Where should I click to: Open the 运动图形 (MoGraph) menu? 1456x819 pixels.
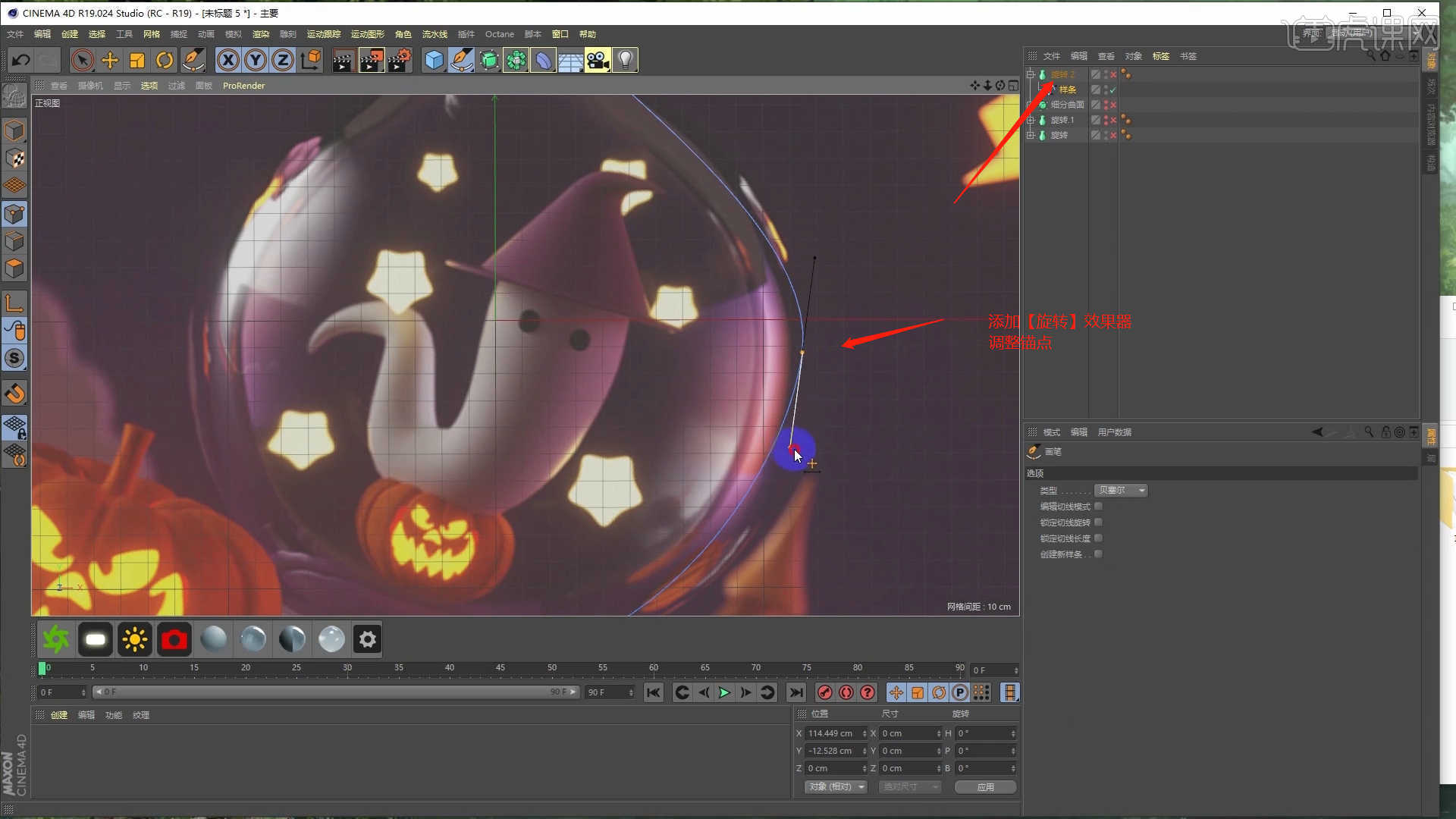[x=367, y=34]
